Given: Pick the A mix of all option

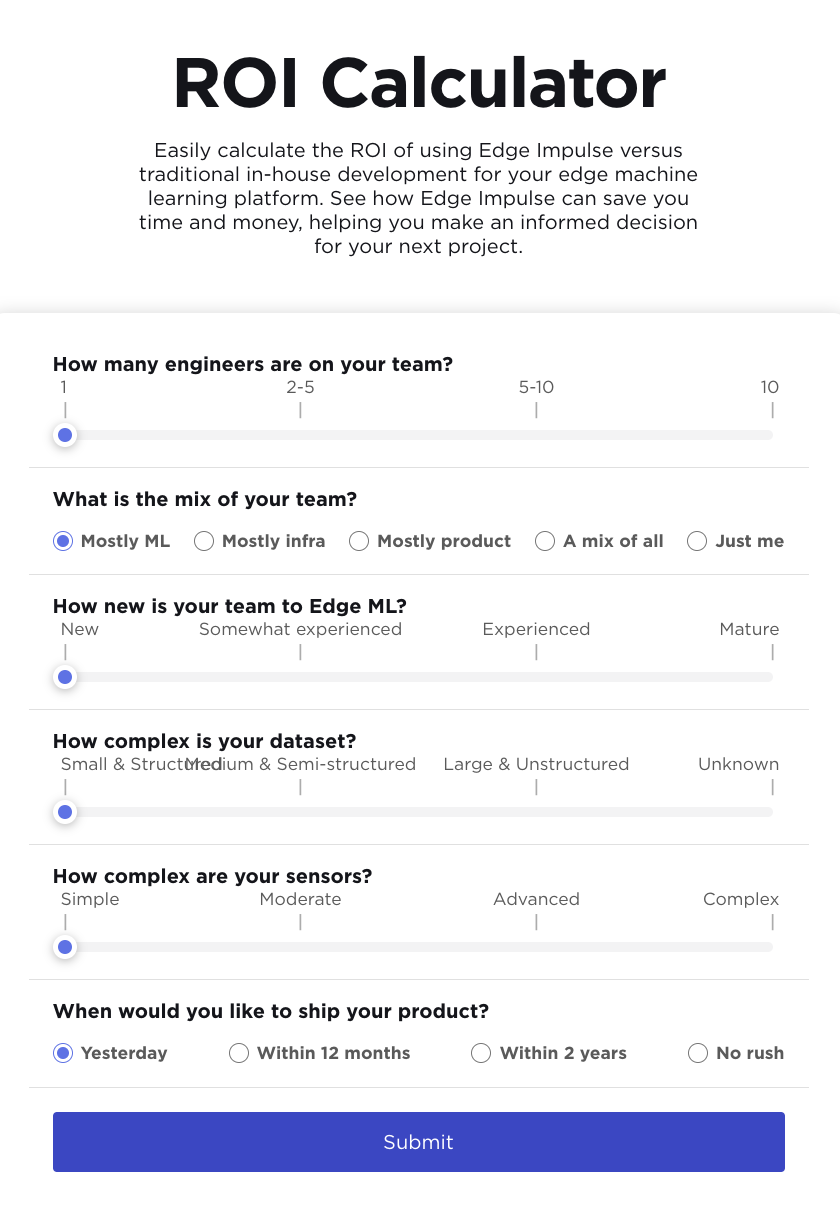Looking at the screenshot, I should (545, 541).
